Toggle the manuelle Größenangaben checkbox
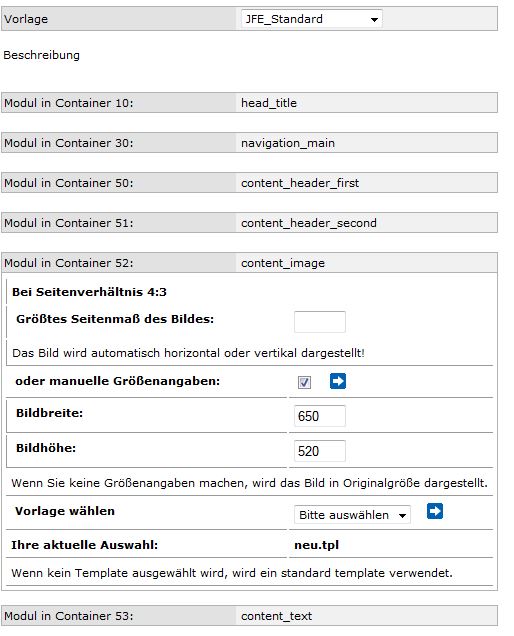The height and width of the screenshot is (636, 514). coord(304,382)
